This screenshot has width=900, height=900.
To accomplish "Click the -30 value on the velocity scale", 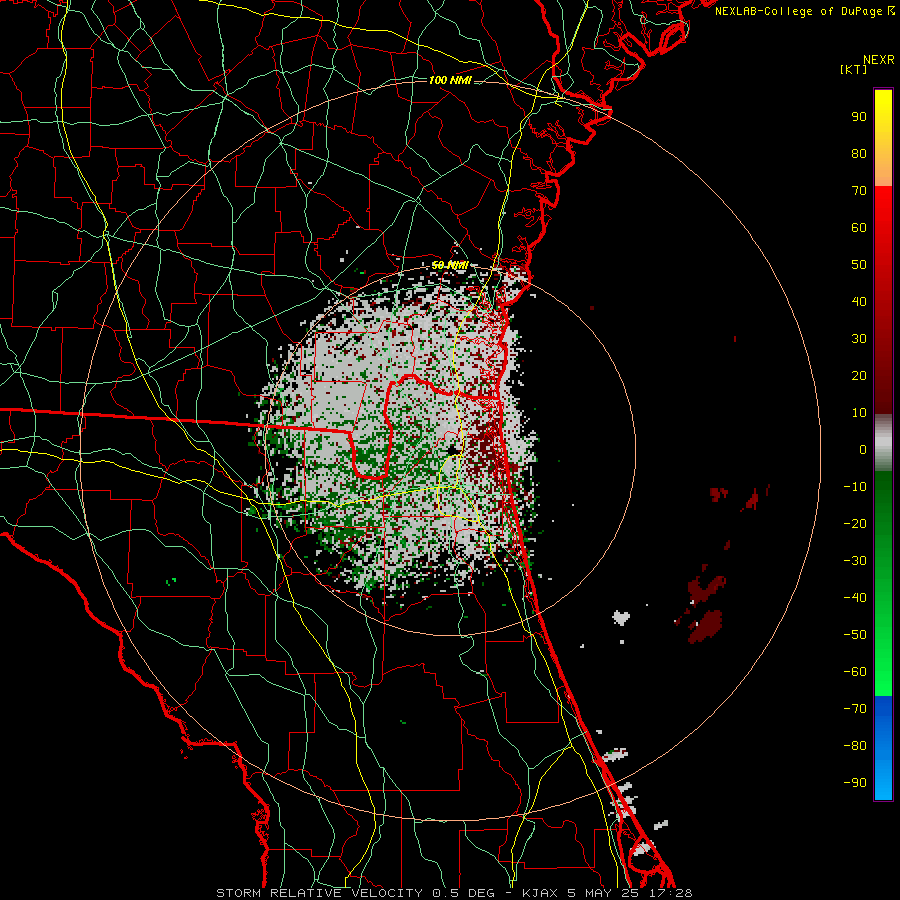I will coord(855,561).
